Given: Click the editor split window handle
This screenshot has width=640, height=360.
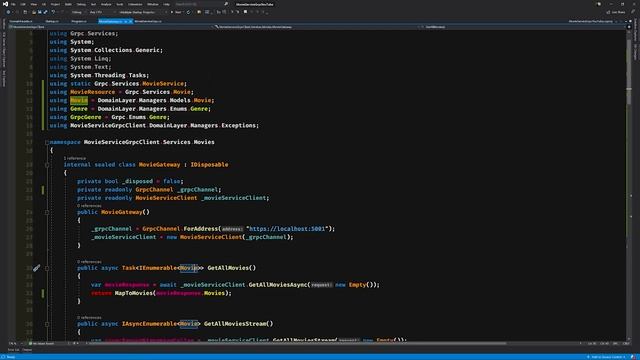Looking at the screenshot, I should pyautogui.click(x=629, y=27).
